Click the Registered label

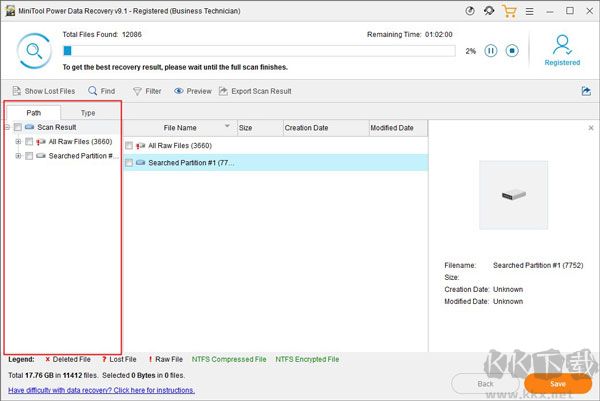[562, 62]
